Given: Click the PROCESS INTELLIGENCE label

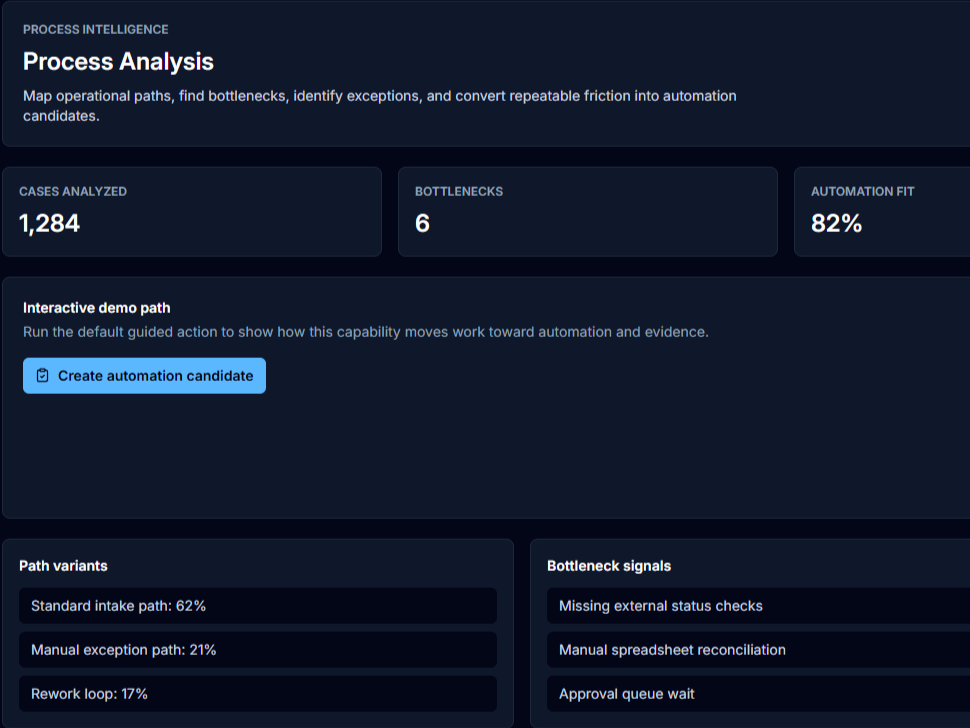Looking at the screenshot, I should [x=95, y=29].
